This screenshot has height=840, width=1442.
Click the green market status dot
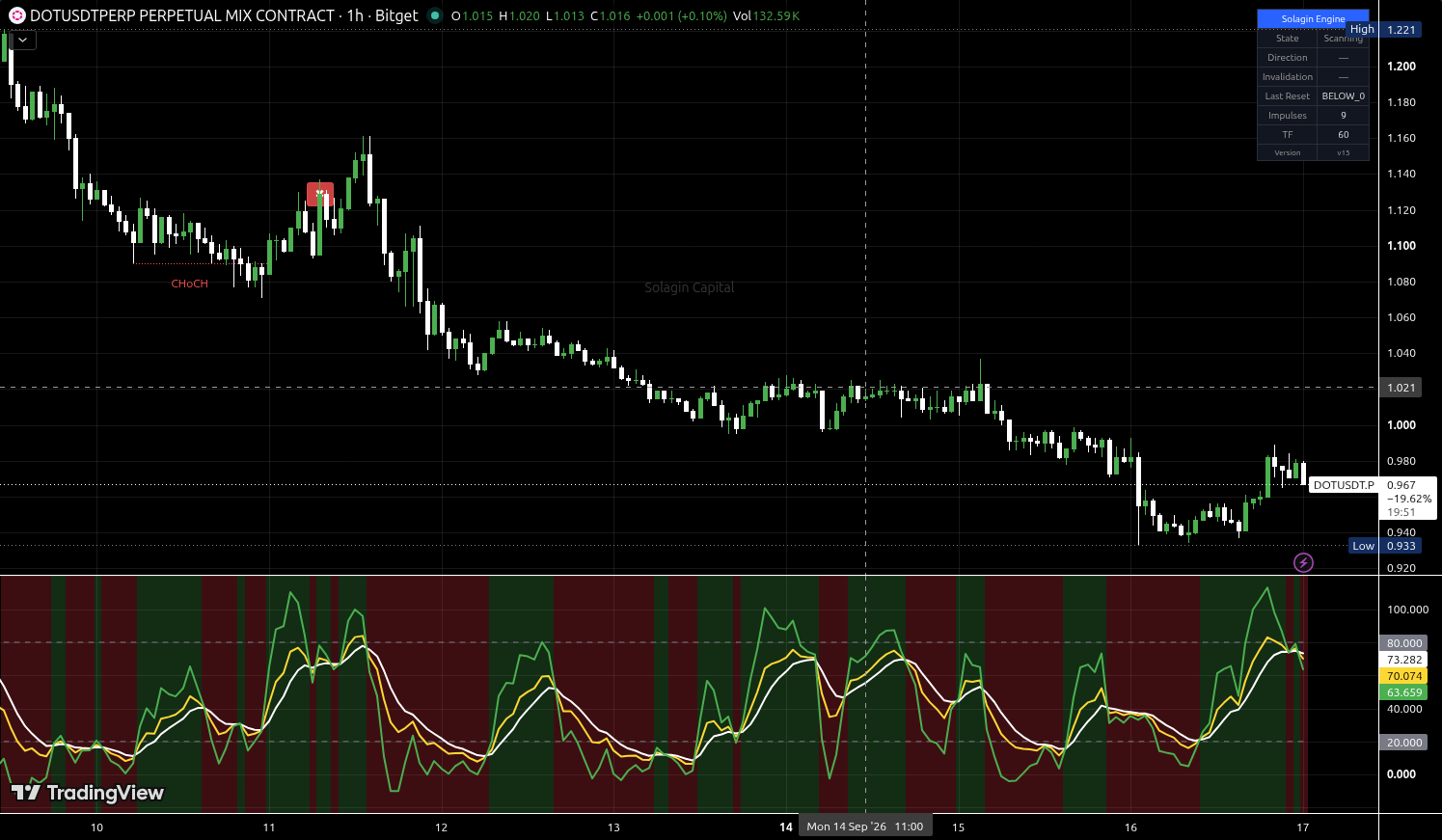click(435, 15)
